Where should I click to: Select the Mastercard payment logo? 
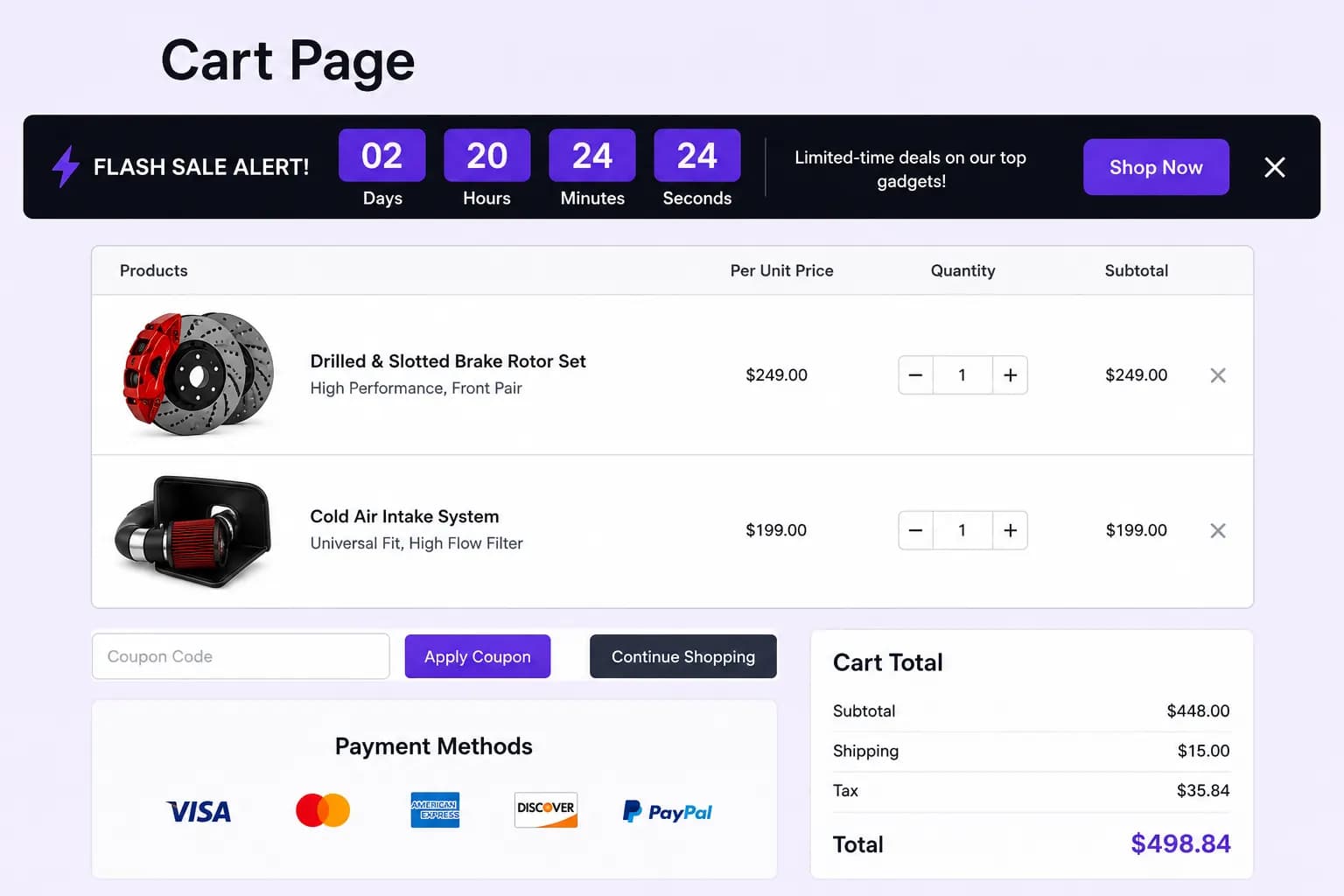[323, 810]
